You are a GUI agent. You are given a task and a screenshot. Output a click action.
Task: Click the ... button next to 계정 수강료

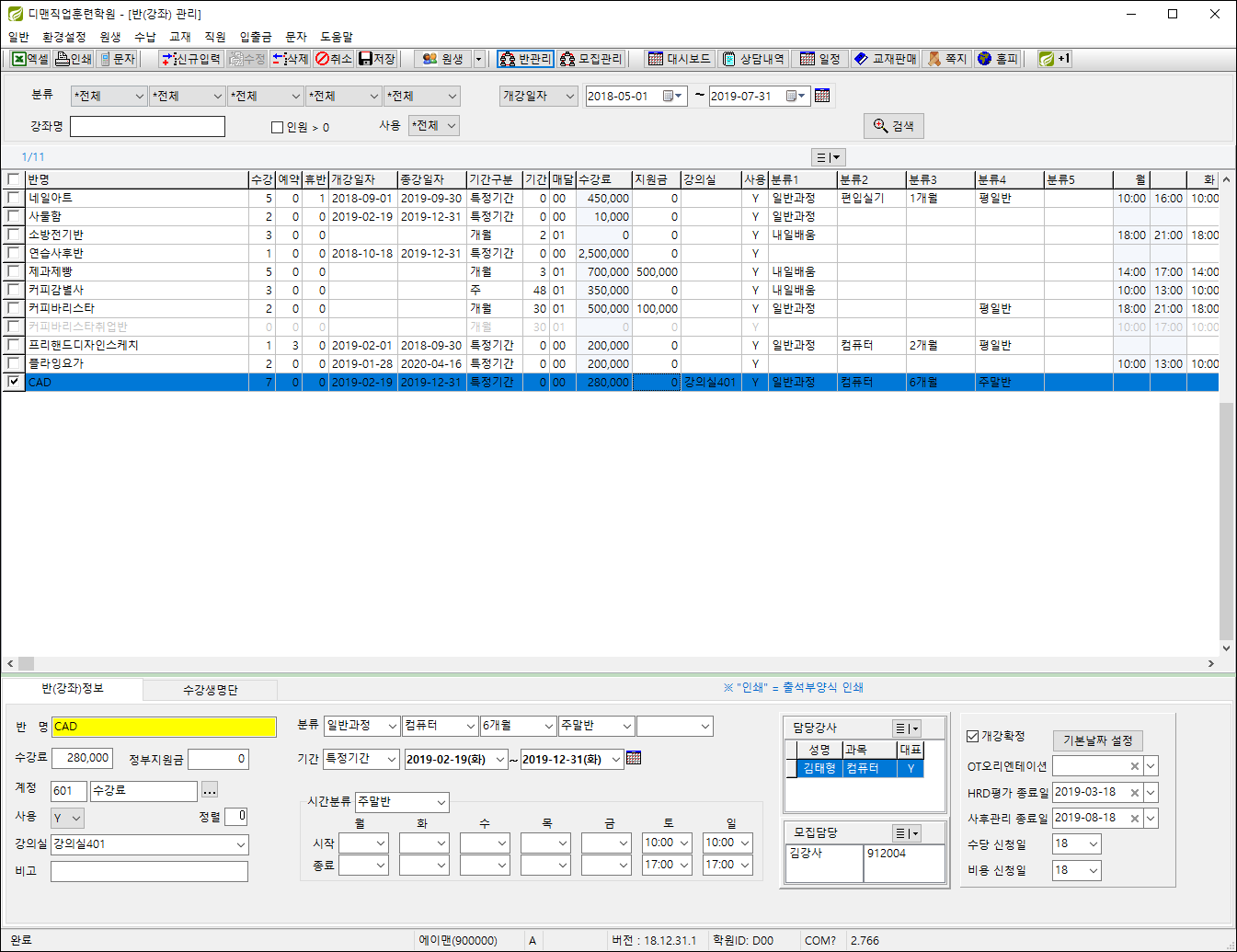210,790
